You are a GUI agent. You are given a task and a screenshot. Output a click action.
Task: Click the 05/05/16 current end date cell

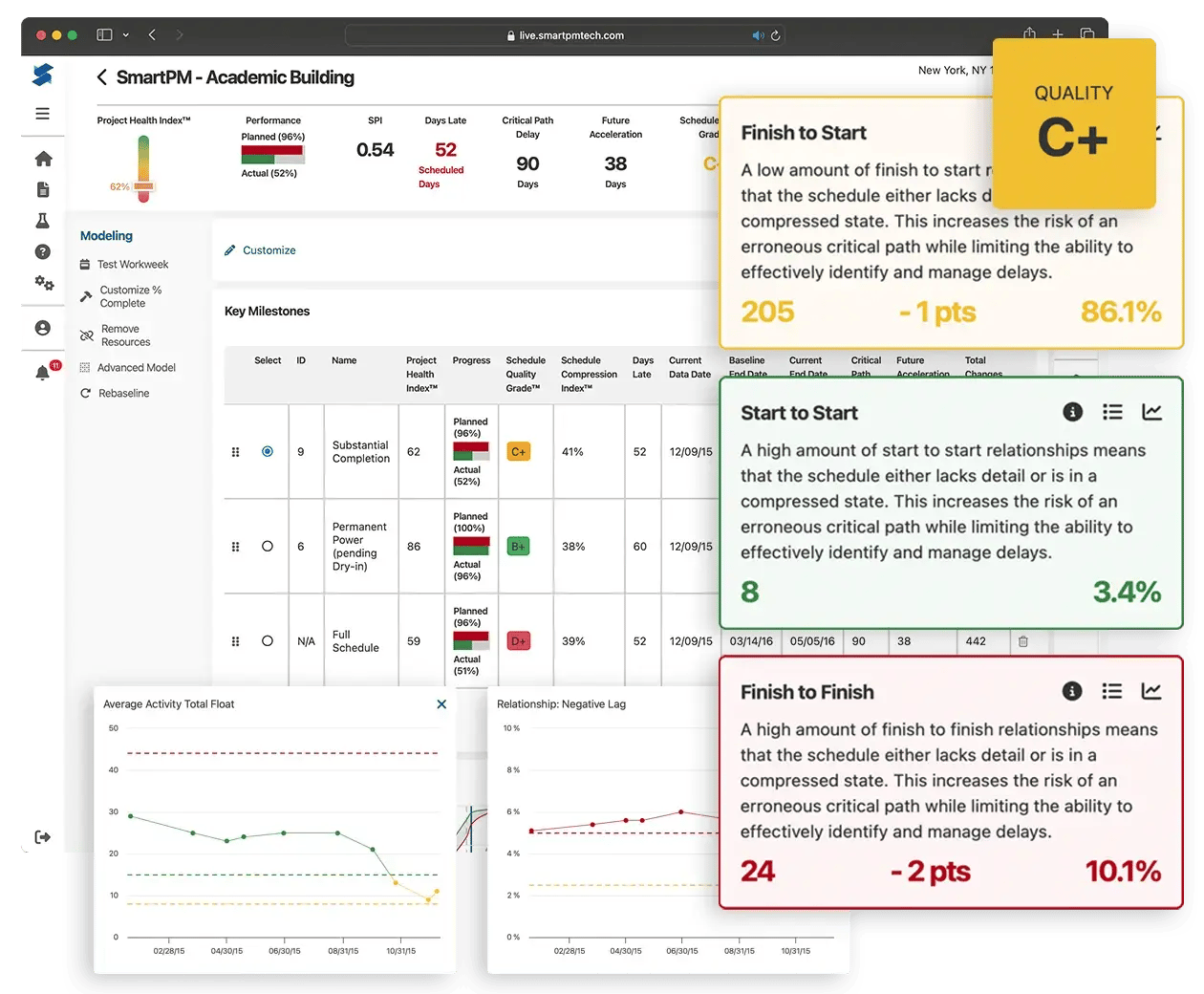click(x=812, y=641)
